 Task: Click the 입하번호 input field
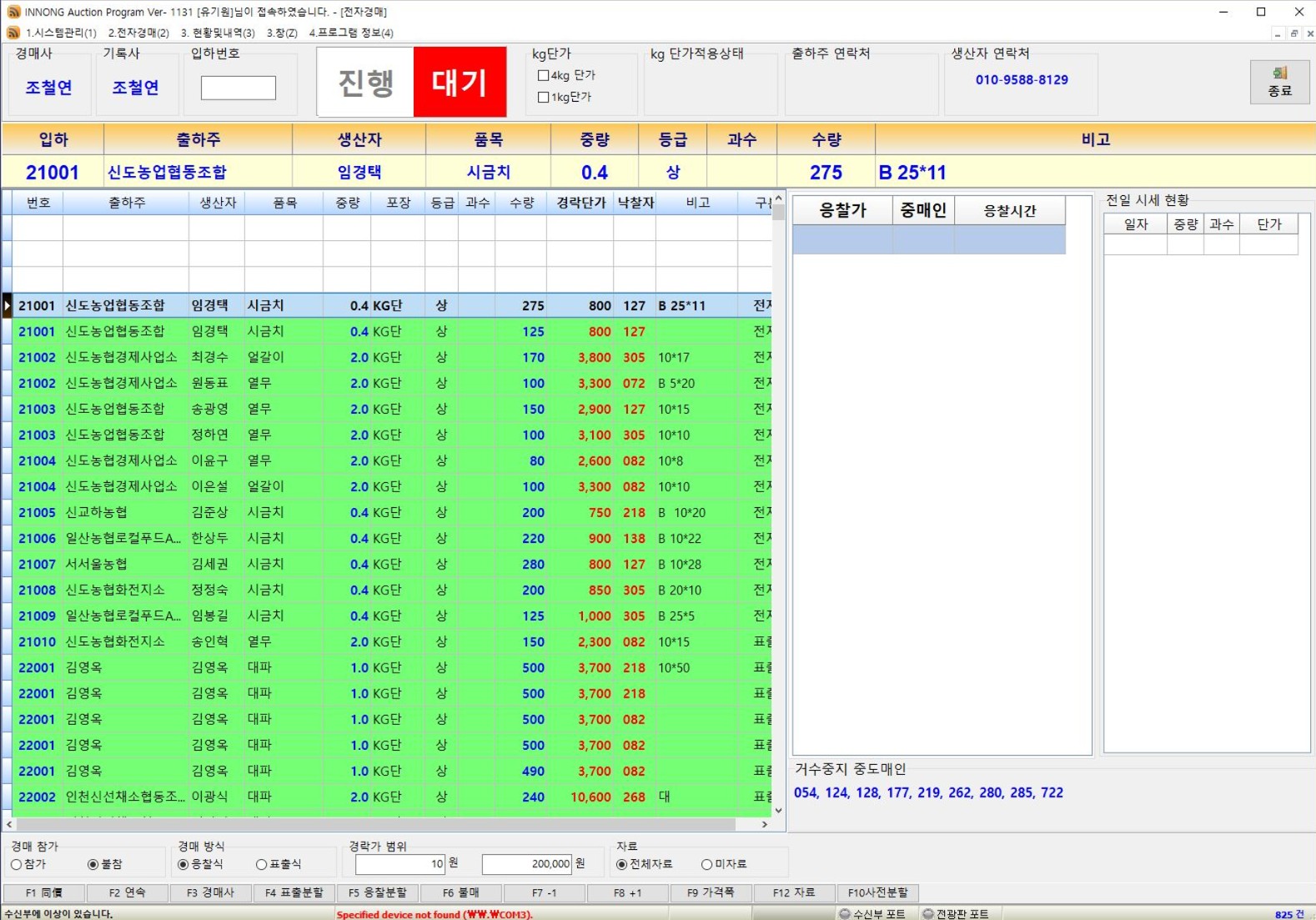click(x=238, y=88)
